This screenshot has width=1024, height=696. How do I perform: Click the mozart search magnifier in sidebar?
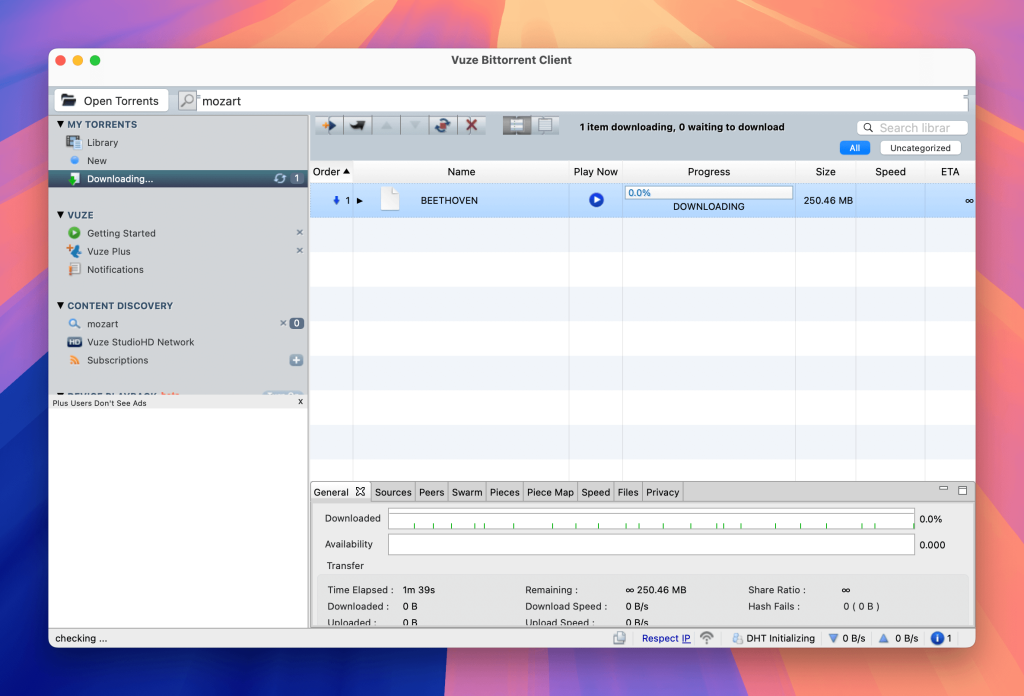[74, 324]
